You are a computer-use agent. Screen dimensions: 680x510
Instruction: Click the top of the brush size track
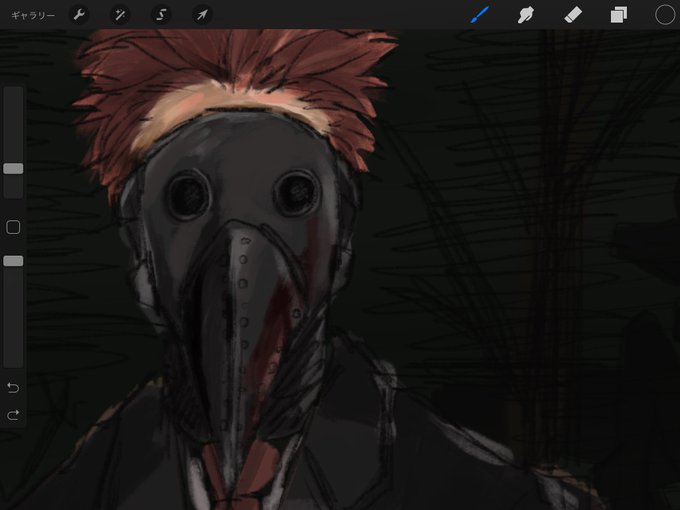click(13, 92)
